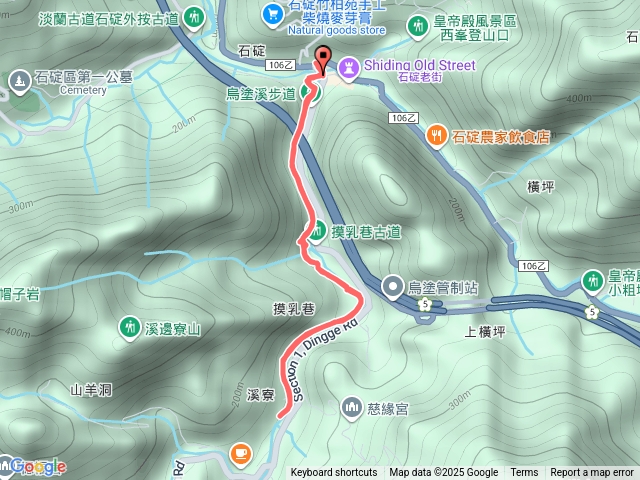Viewport: 640px width, 480px height.
Task: Click Report a map error link
Action: [x=592, y=472]
